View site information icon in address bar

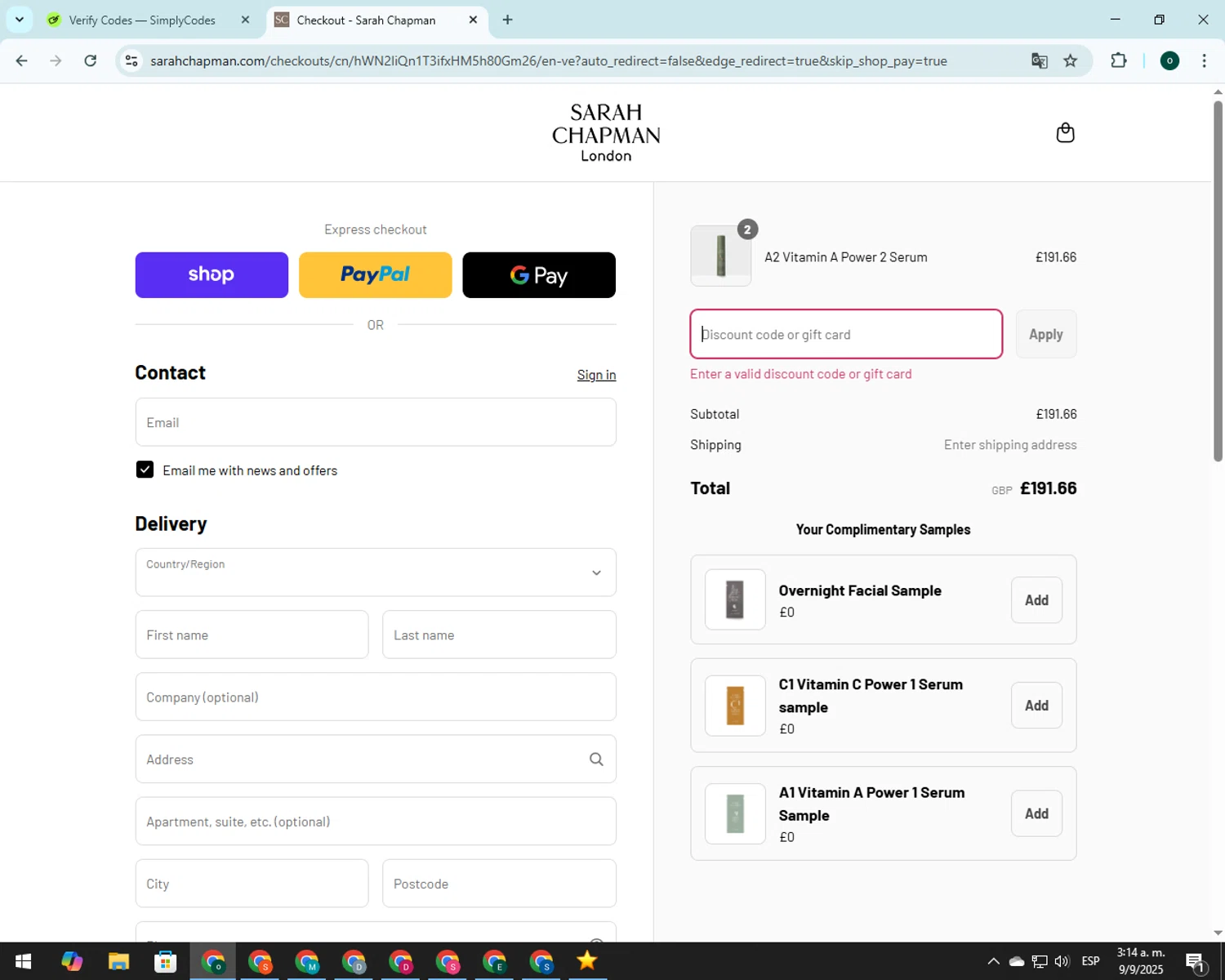131,60
